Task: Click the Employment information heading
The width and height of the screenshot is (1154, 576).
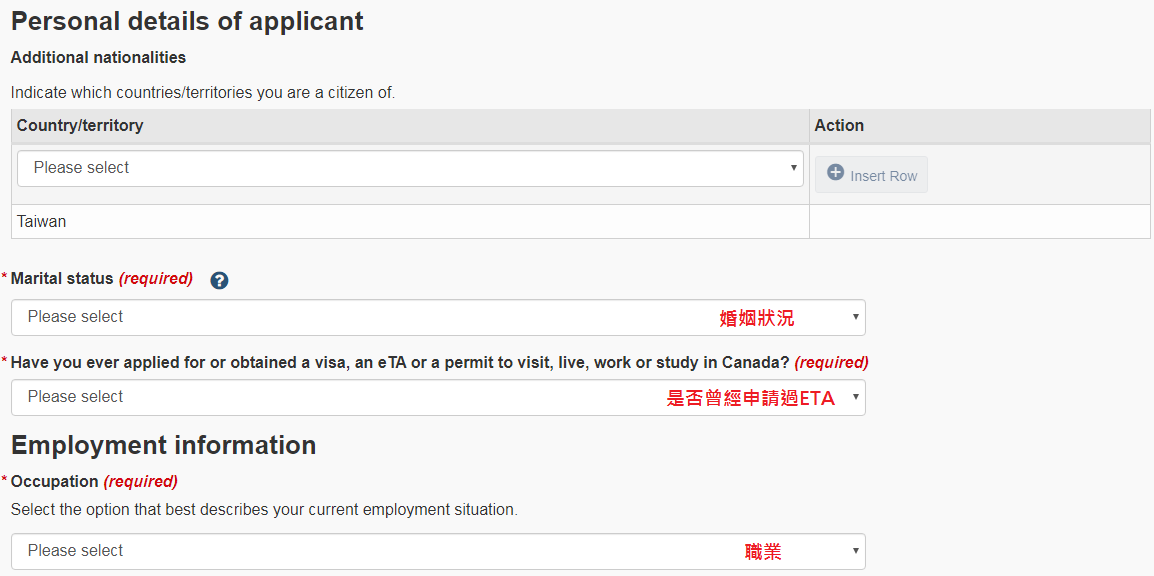Action: tap(163, 445)
